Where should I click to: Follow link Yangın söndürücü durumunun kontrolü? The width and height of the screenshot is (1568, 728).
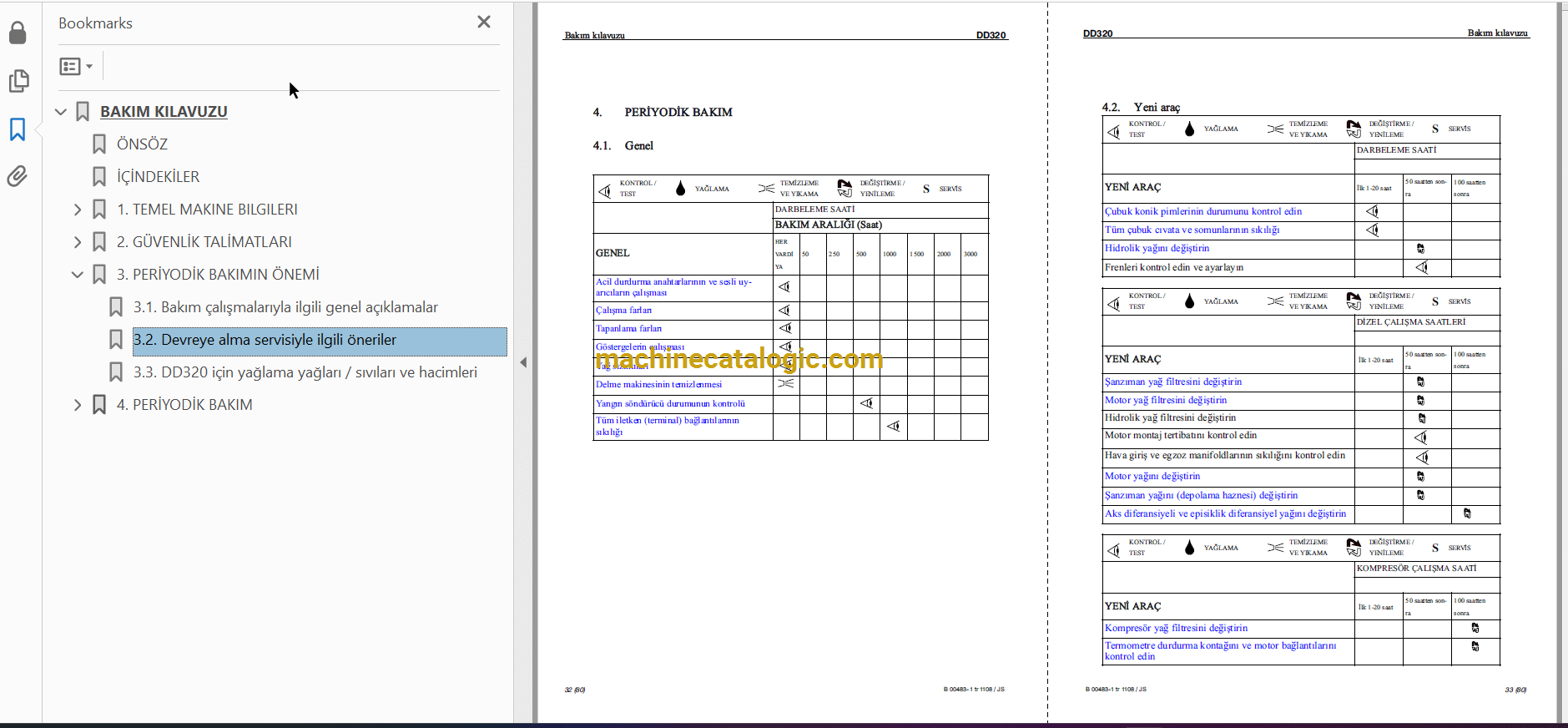[670, 404]
